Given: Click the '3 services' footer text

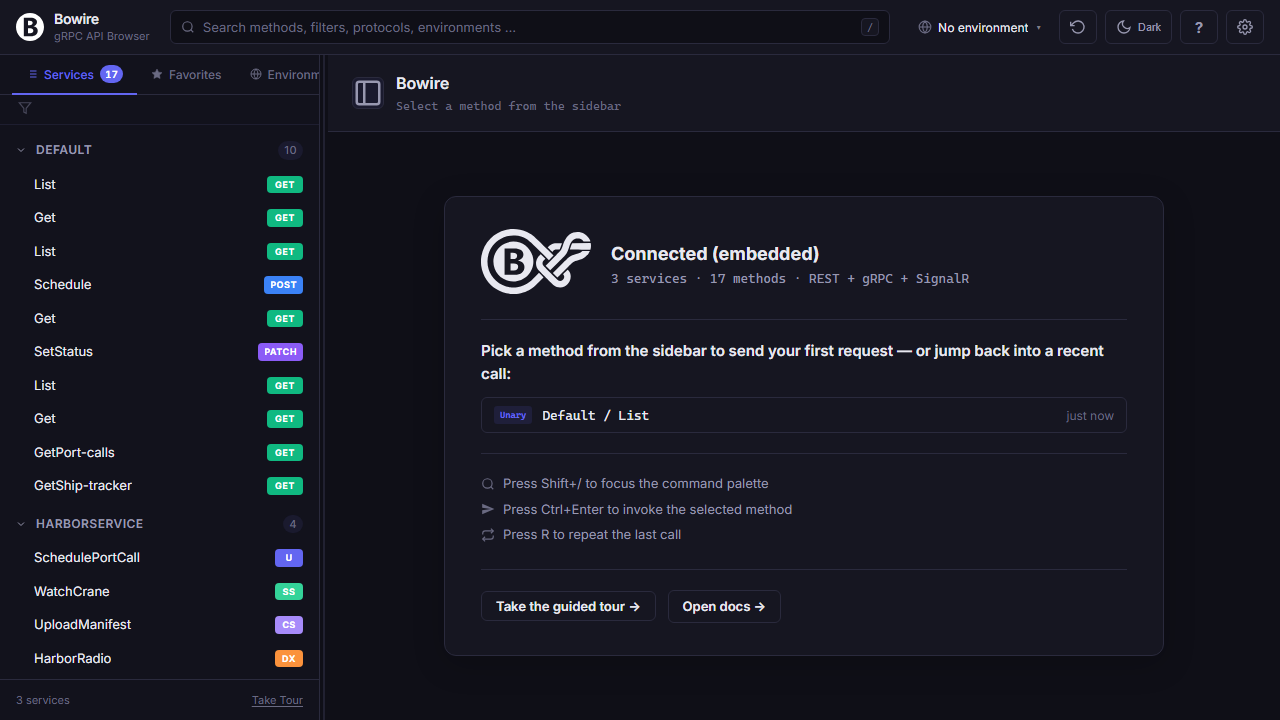Looking at the screenshot, I should click(x=43, y=700).
